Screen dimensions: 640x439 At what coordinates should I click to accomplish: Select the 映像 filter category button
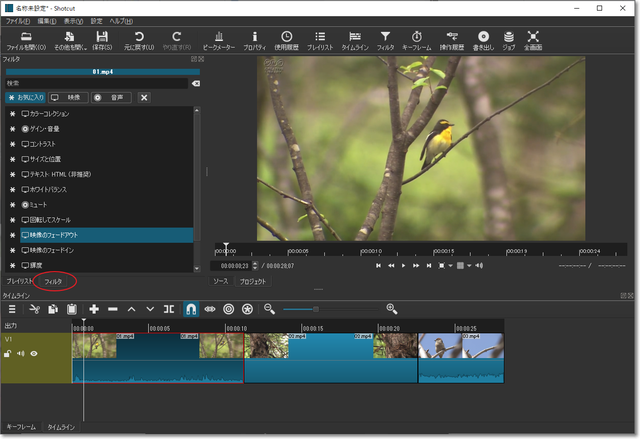(68, 98)
